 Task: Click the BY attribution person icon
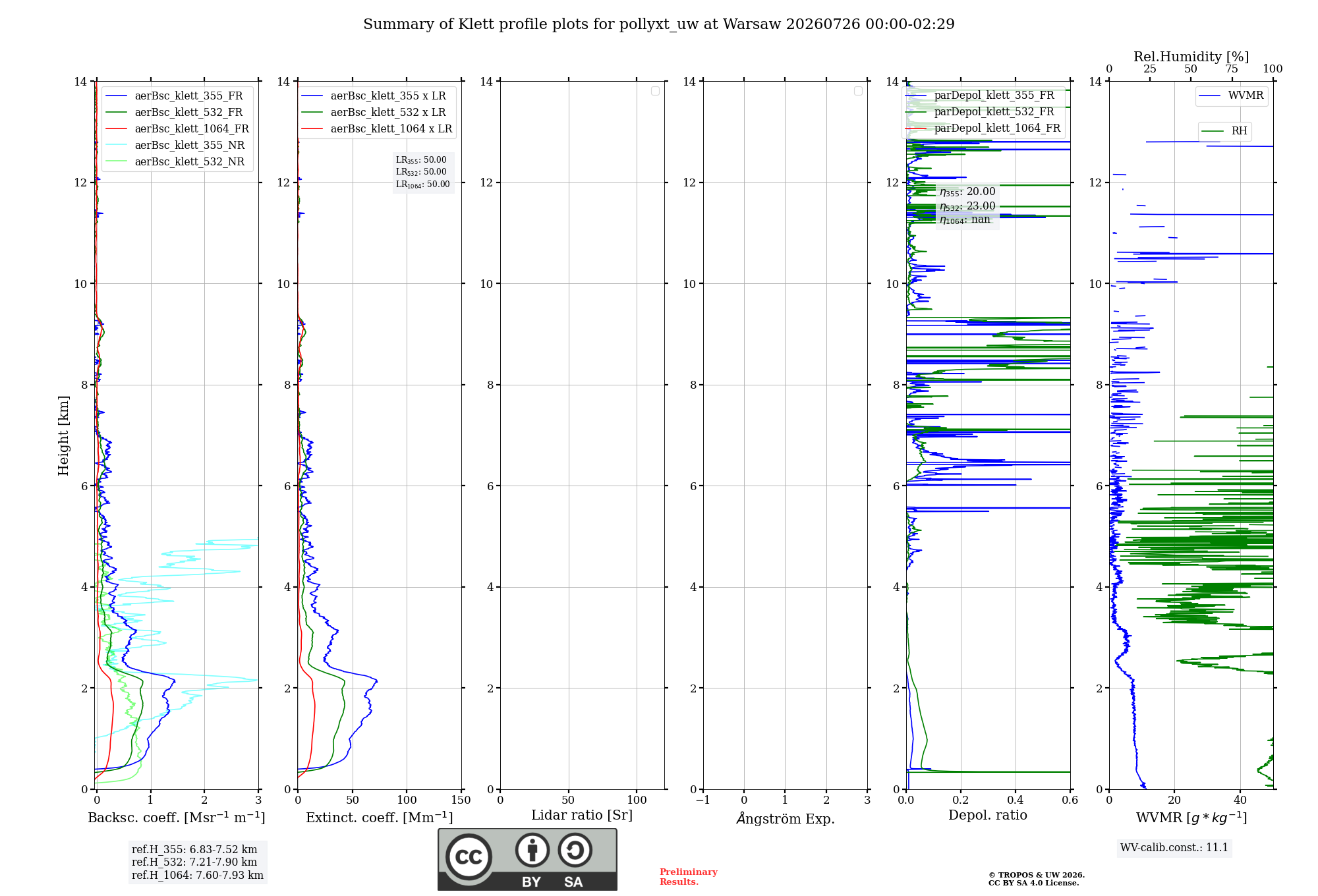(532, 850)
